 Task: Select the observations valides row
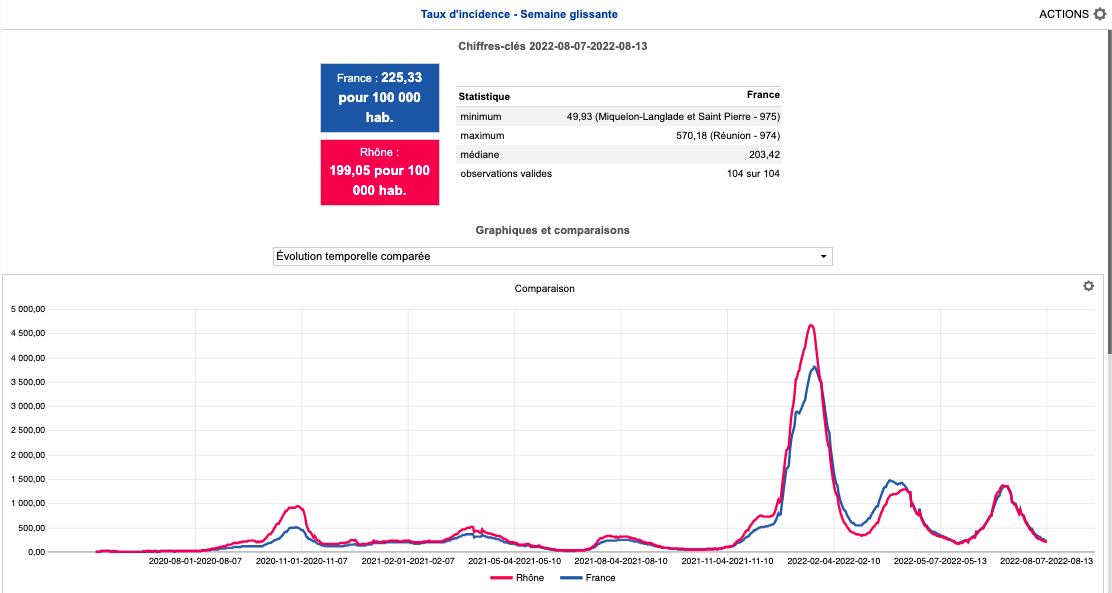618,173
